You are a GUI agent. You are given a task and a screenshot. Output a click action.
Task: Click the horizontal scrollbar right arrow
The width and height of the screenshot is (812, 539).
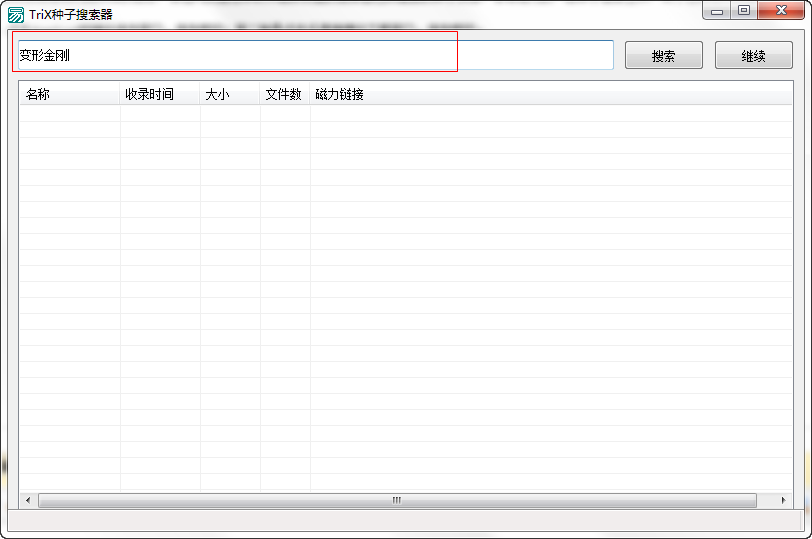783,500
